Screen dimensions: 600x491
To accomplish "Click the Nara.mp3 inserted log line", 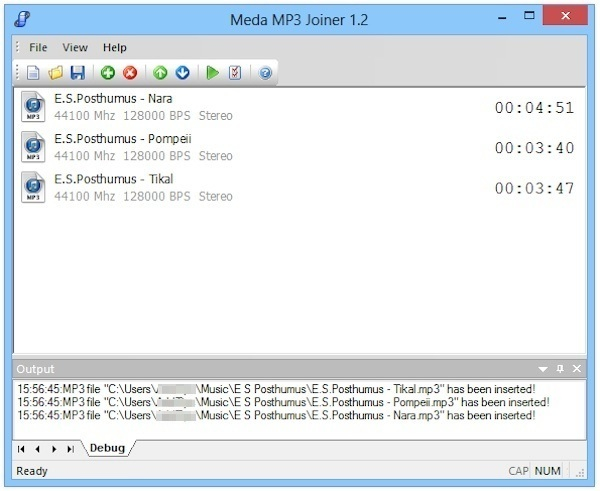I will click(x=276, y=415).
